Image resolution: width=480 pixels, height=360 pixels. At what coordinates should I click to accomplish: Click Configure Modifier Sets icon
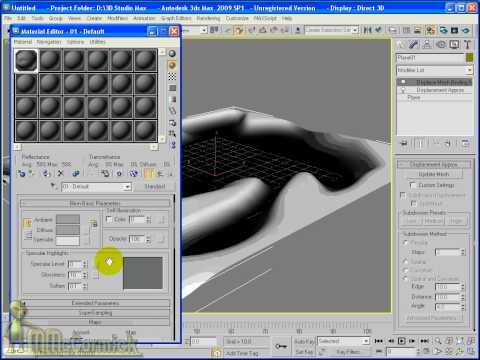click(465, 143)
